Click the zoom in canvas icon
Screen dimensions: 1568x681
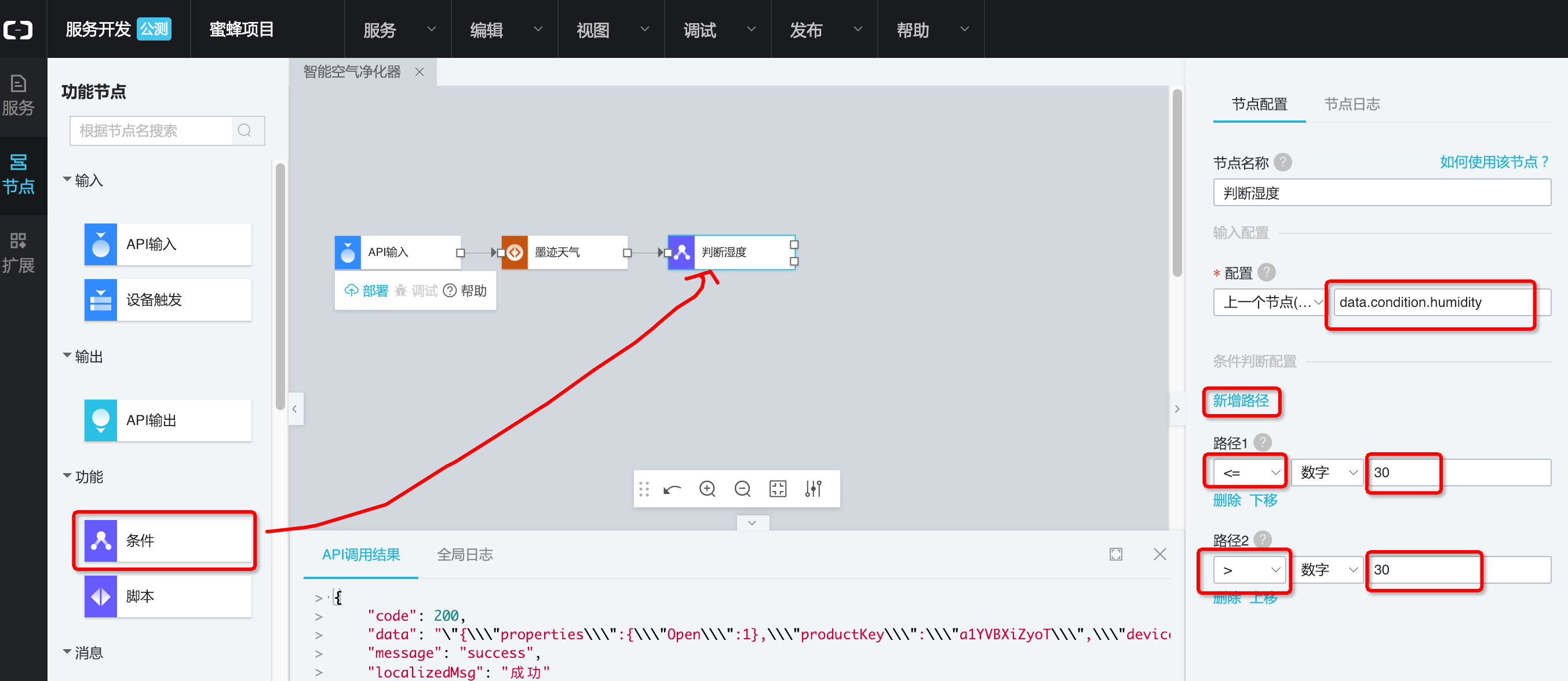click(707, 489)
